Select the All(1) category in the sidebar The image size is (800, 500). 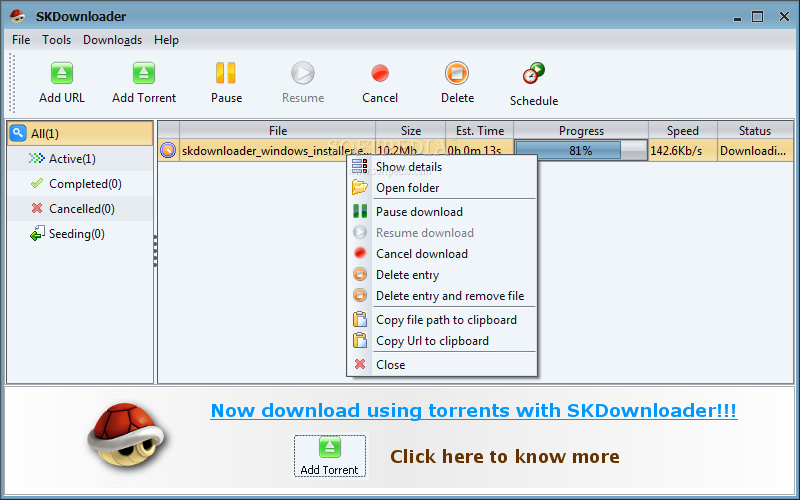pos(80,133)
